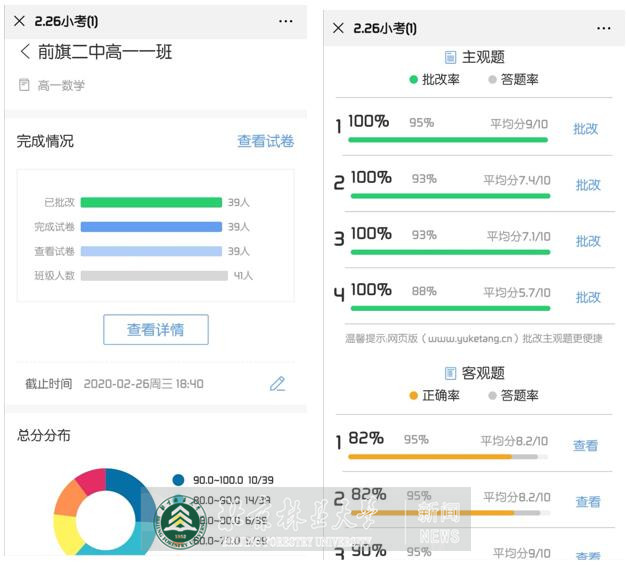
Task: Click the green 已批改 progress bar
Action: [x=151, y=203]
